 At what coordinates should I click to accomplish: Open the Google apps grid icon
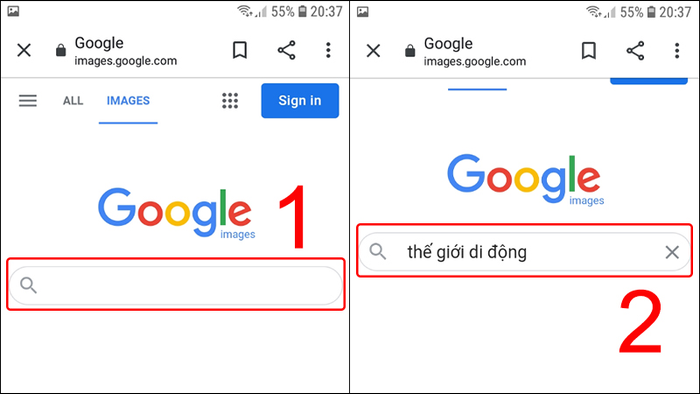pos(230,100)
